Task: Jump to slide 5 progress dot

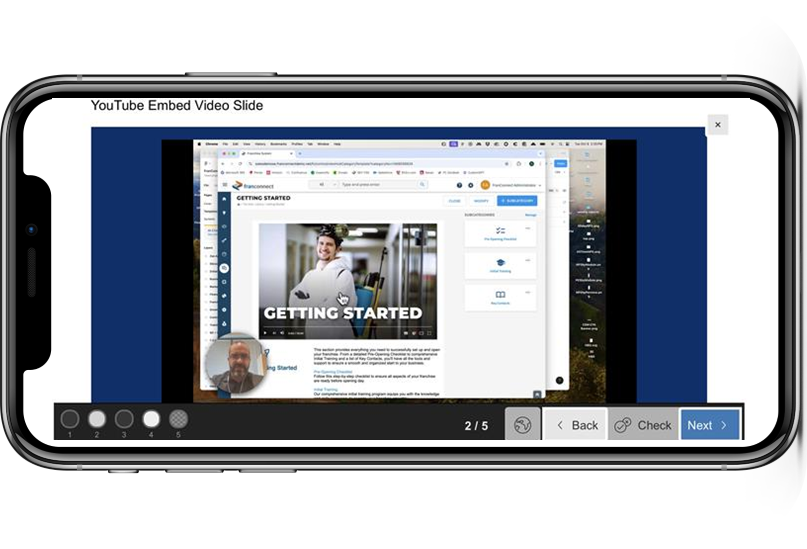Action: (x=178, y=419)
